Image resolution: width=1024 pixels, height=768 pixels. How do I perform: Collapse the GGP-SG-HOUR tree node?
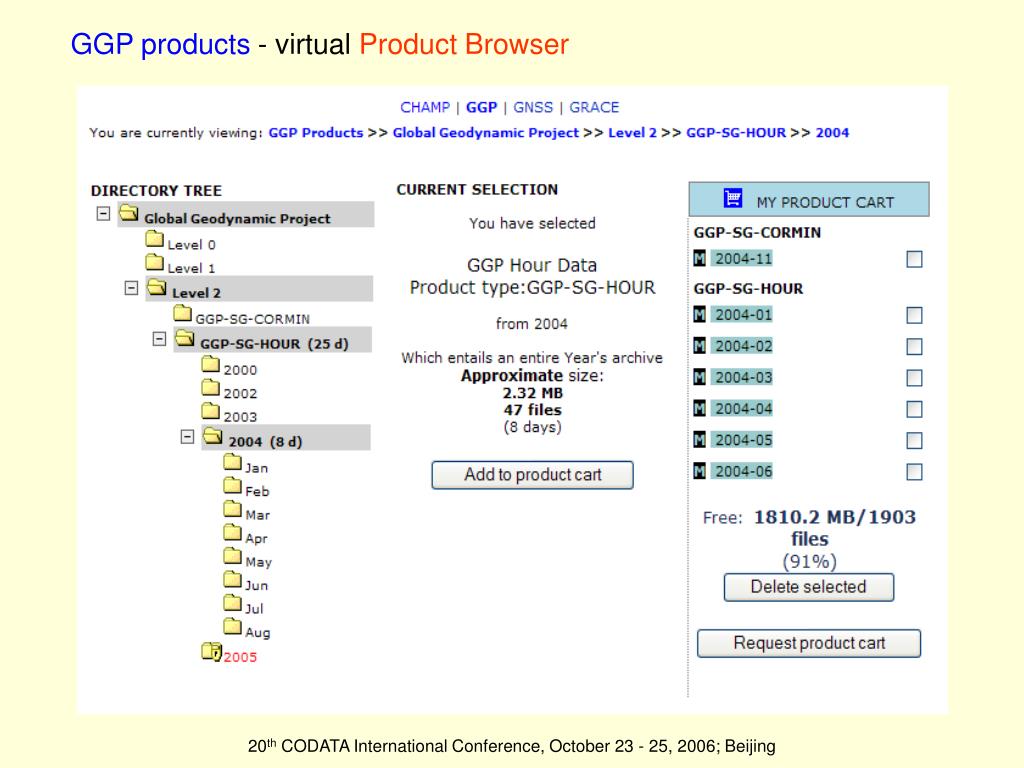tap(159, 339)
